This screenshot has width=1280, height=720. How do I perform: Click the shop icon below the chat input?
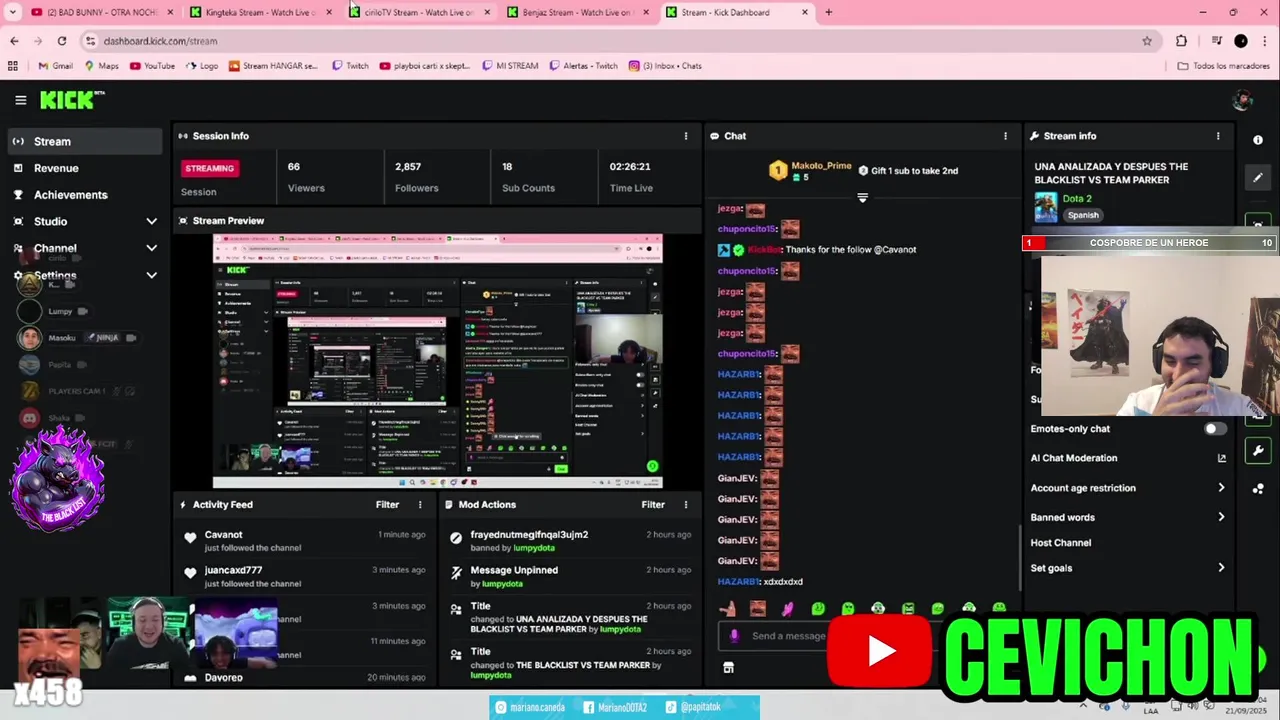point(728,667)
